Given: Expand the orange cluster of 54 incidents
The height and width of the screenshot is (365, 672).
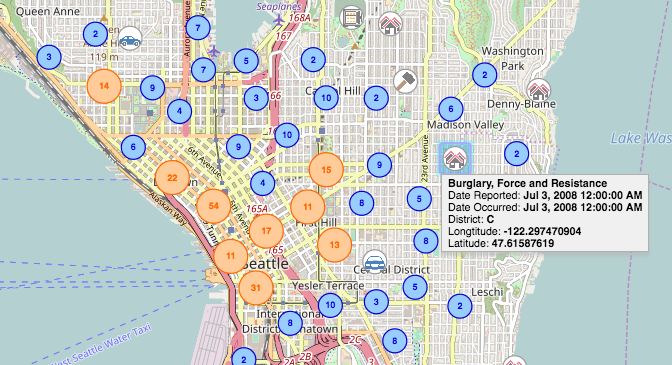Looking at the screenshot, I should pyautogui.click(x=213, y=206).
